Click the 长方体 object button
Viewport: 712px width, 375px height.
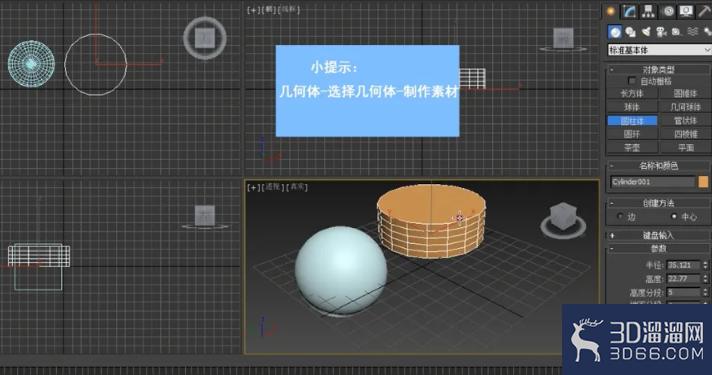point(632,94)
